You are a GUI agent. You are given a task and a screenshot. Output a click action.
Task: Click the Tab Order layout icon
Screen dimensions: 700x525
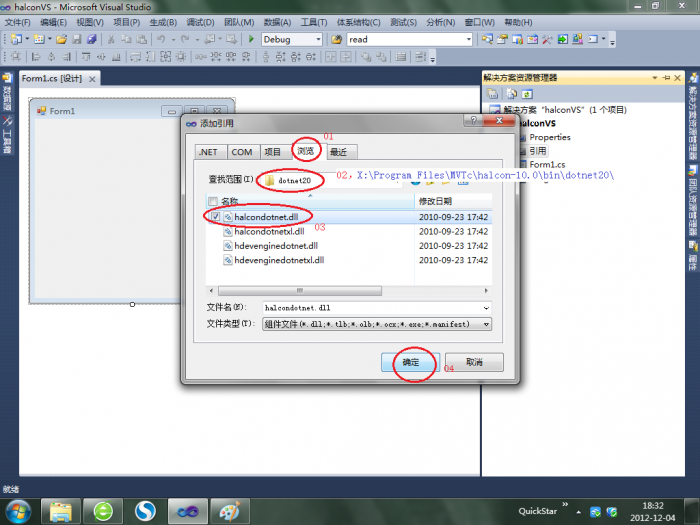(420, 57)
